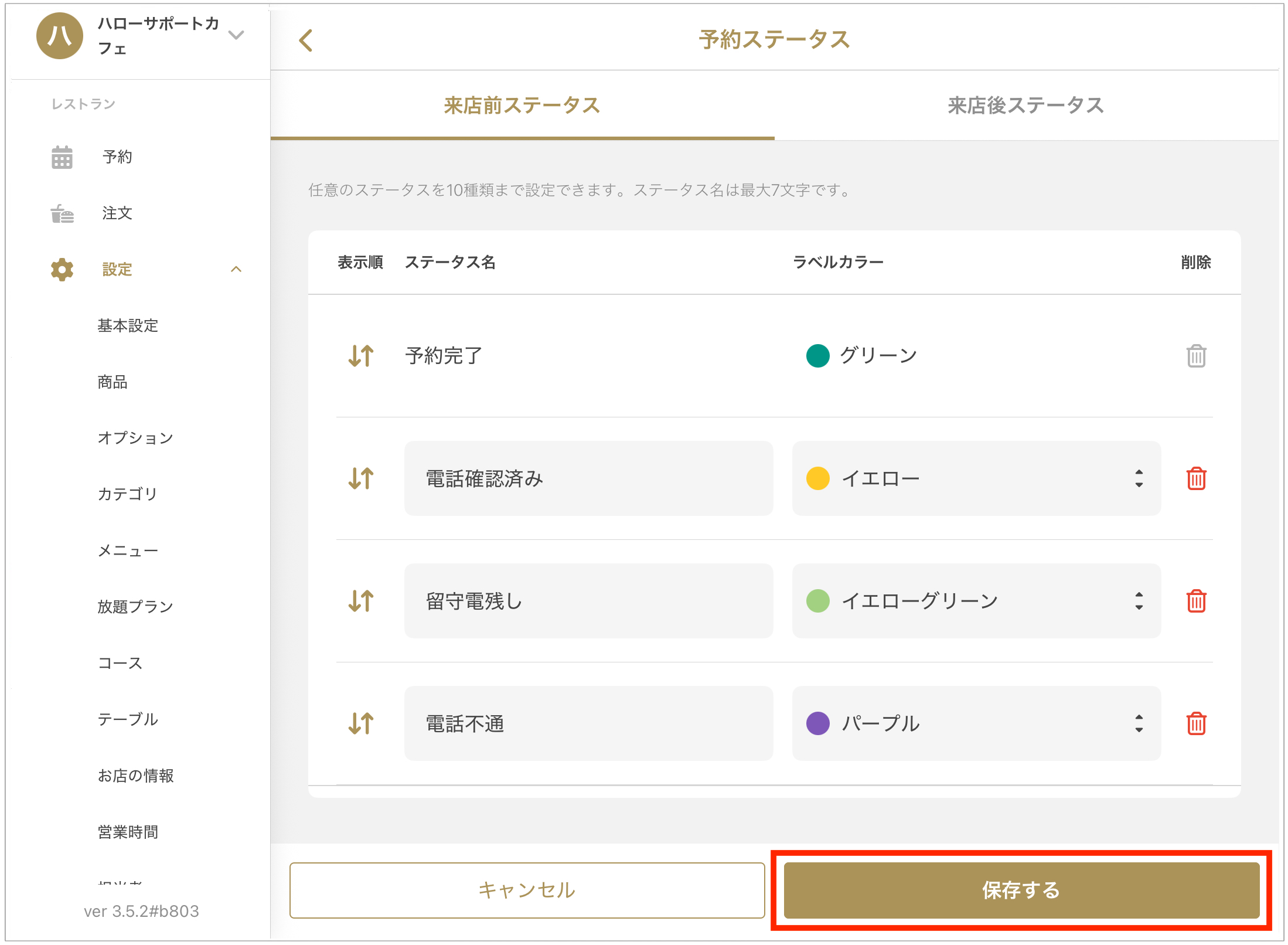
Task: Click the reorder arrows for 予約完了
Action: tap(360, 356)
